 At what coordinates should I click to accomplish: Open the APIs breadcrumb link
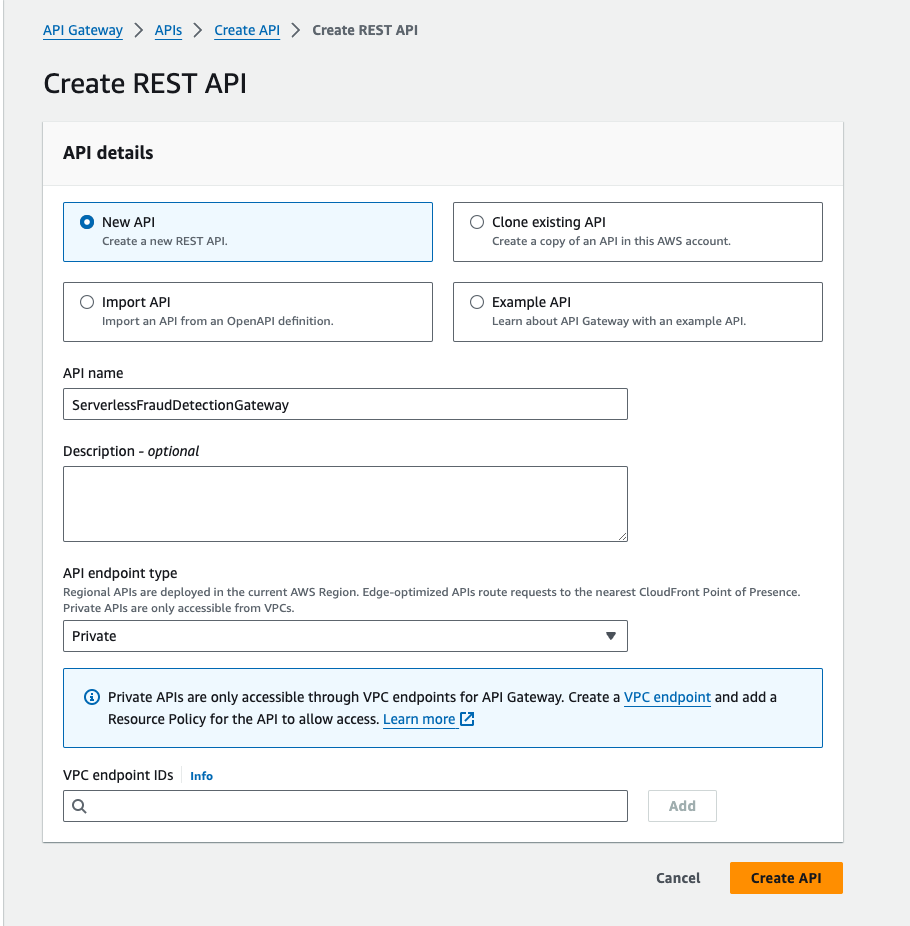(167, 30)
